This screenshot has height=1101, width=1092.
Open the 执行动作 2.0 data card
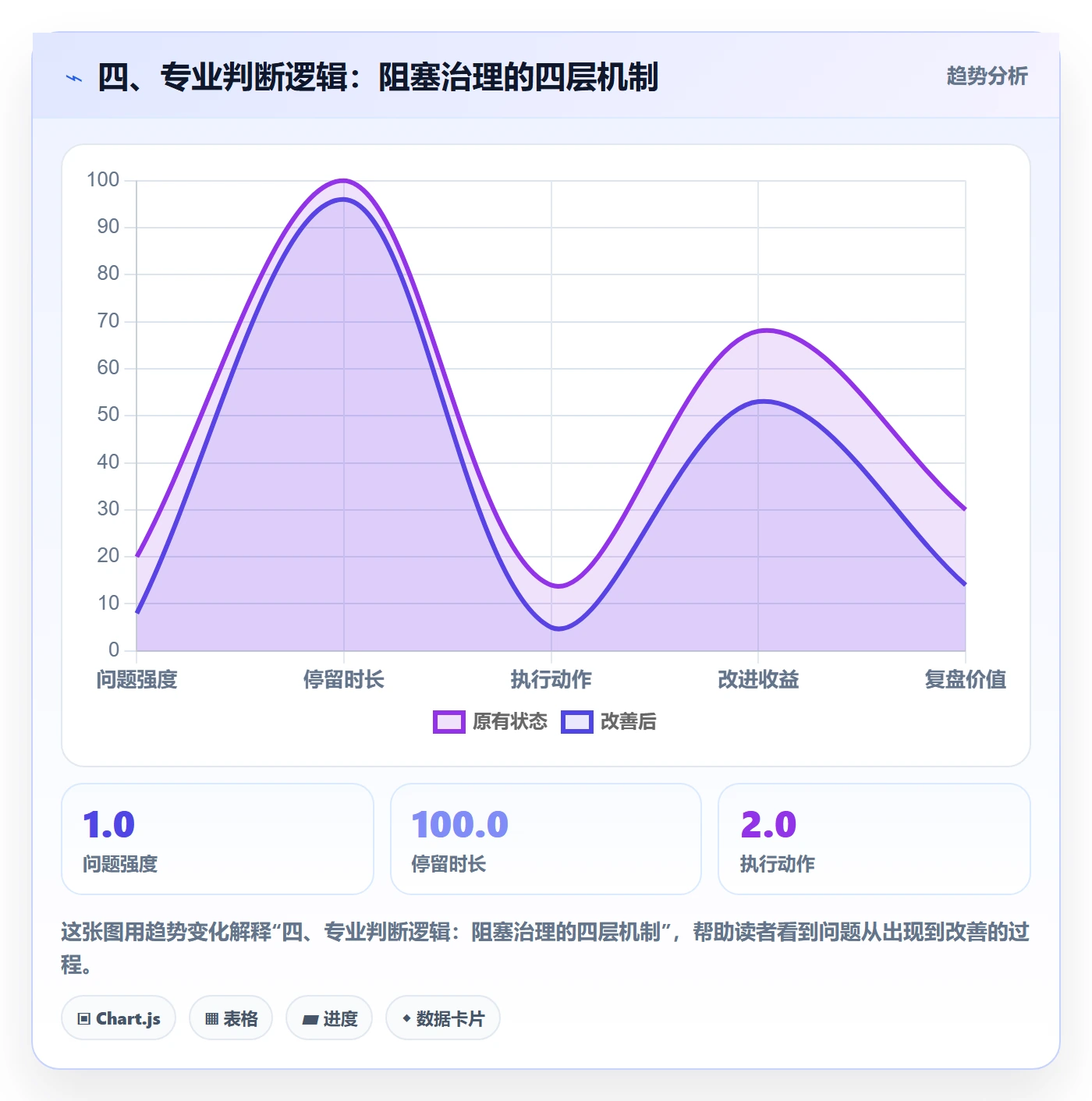[x=874, y=839]
